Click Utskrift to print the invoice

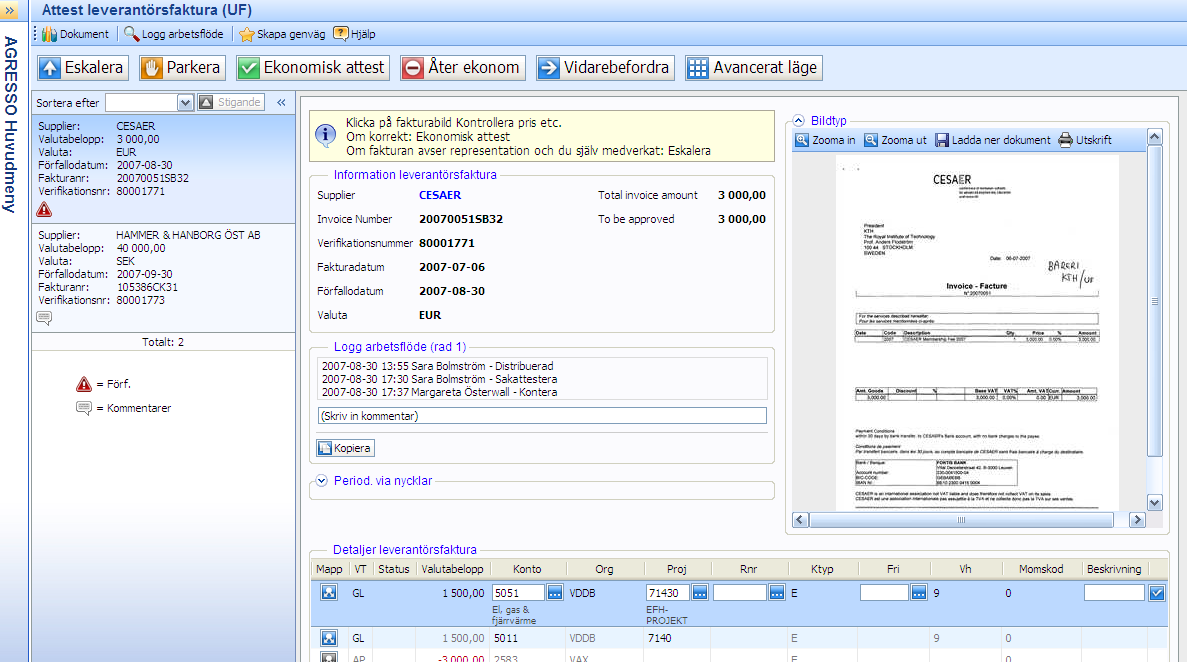pos(1085,140)
